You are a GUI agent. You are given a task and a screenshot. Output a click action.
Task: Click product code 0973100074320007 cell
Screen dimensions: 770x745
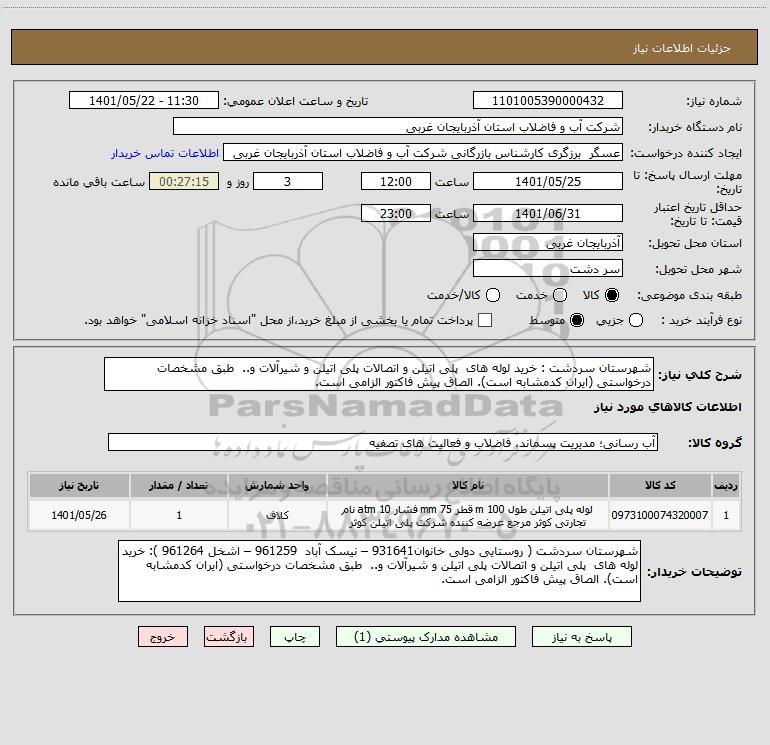pyautogui.click(x=660, y=515)
